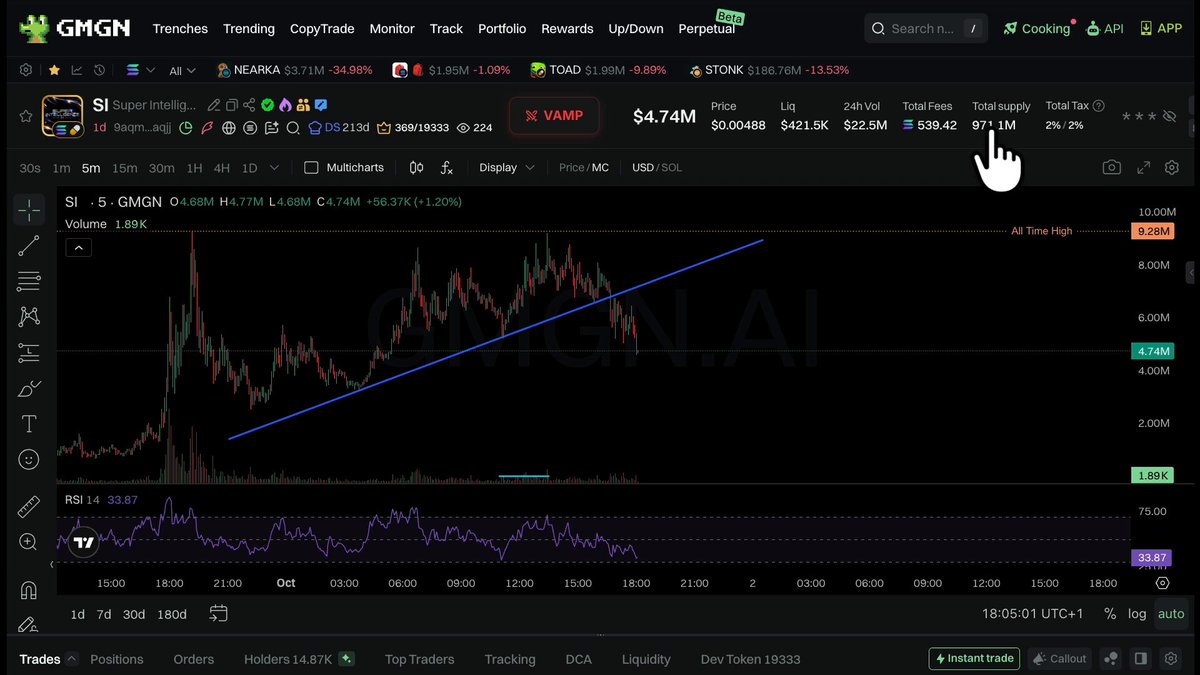Select the text annotation tool
Image resolution: width=1200 pixels, height=675 pixels.
tap(29, 424)
